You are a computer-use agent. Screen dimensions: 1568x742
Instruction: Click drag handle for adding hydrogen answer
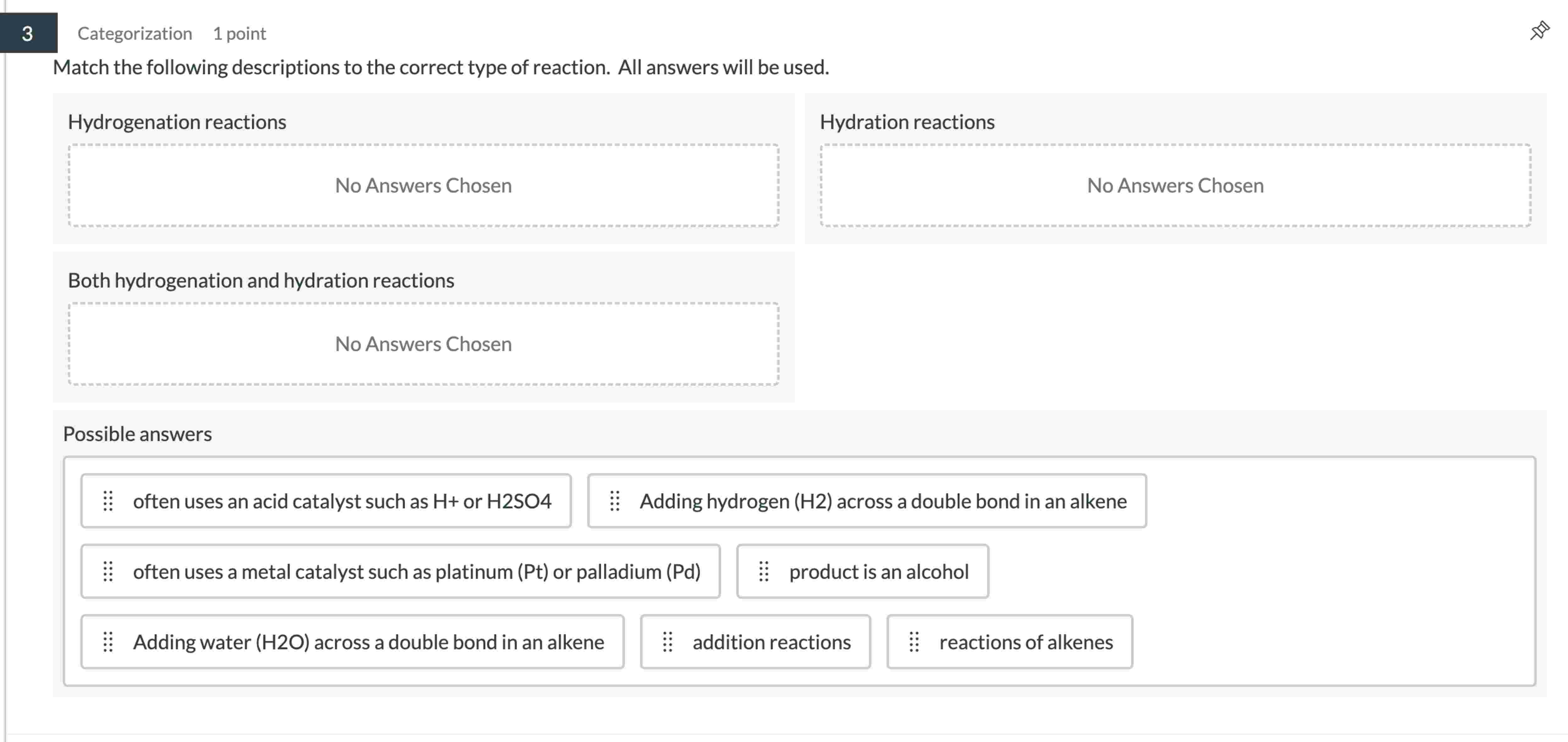point(614,501)
